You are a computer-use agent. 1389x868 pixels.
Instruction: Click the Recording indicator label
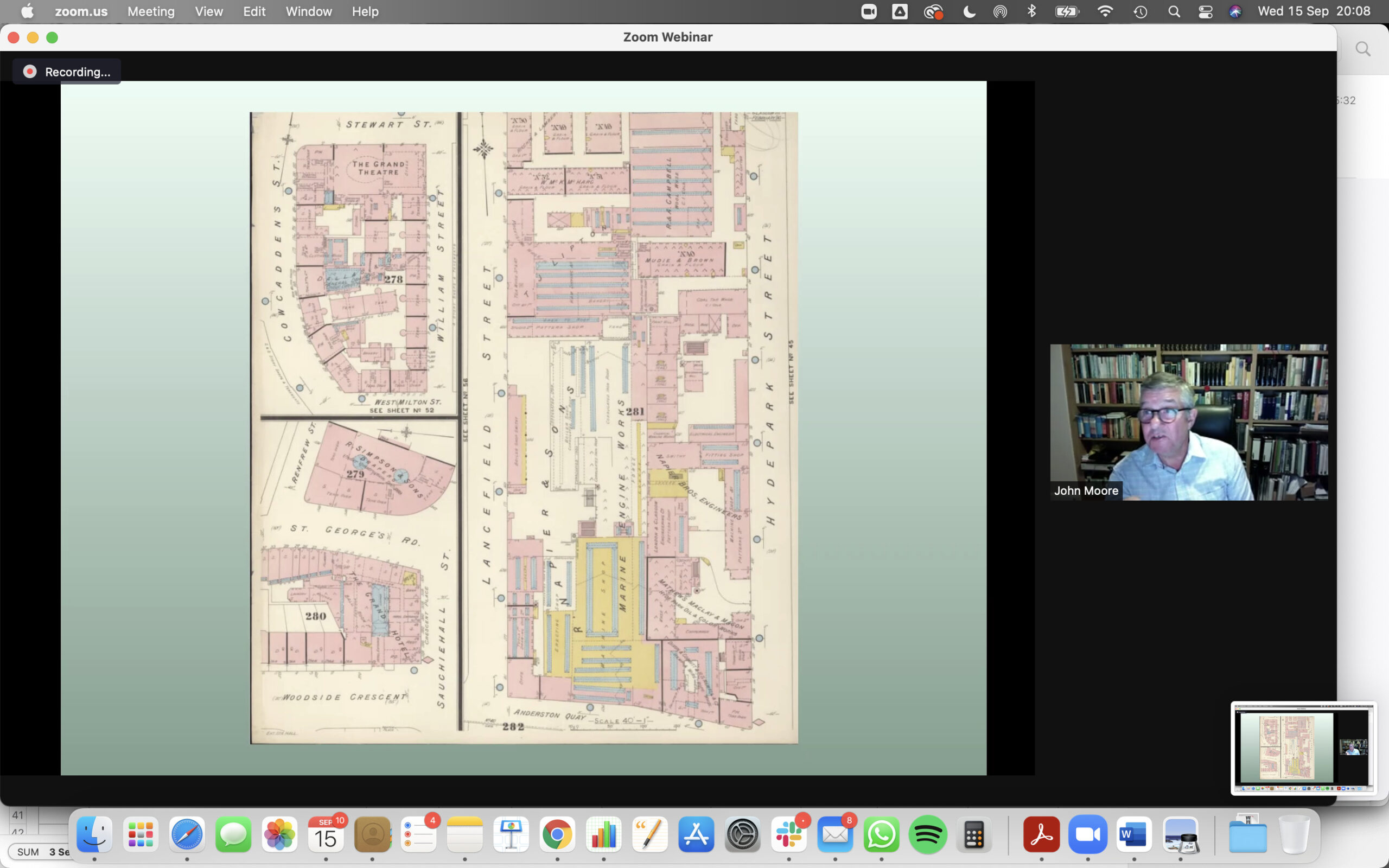[x=67, y=72]
